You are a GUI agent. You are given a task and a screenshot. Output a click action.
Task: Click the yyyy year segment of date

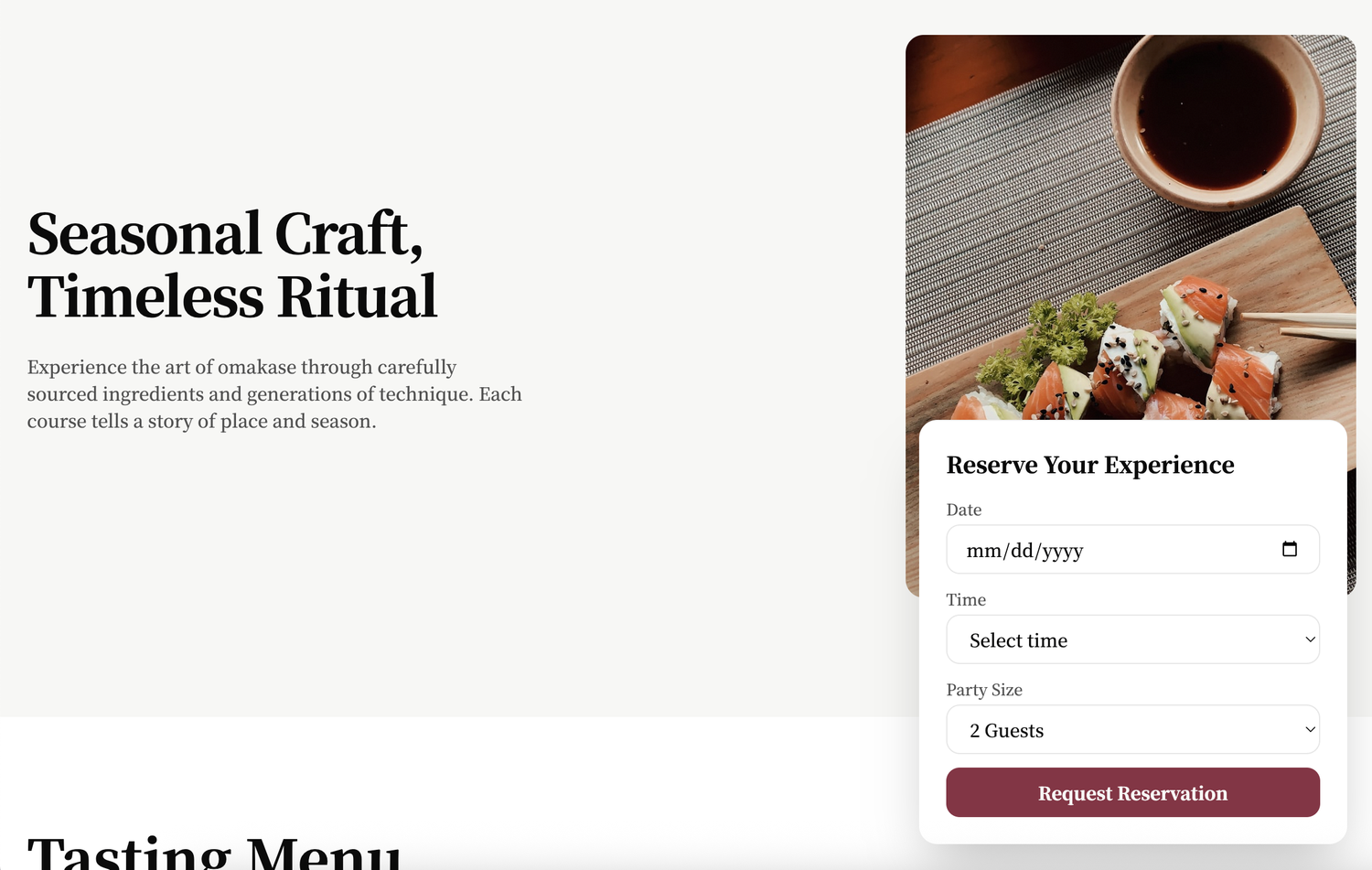coord(1063,551)
